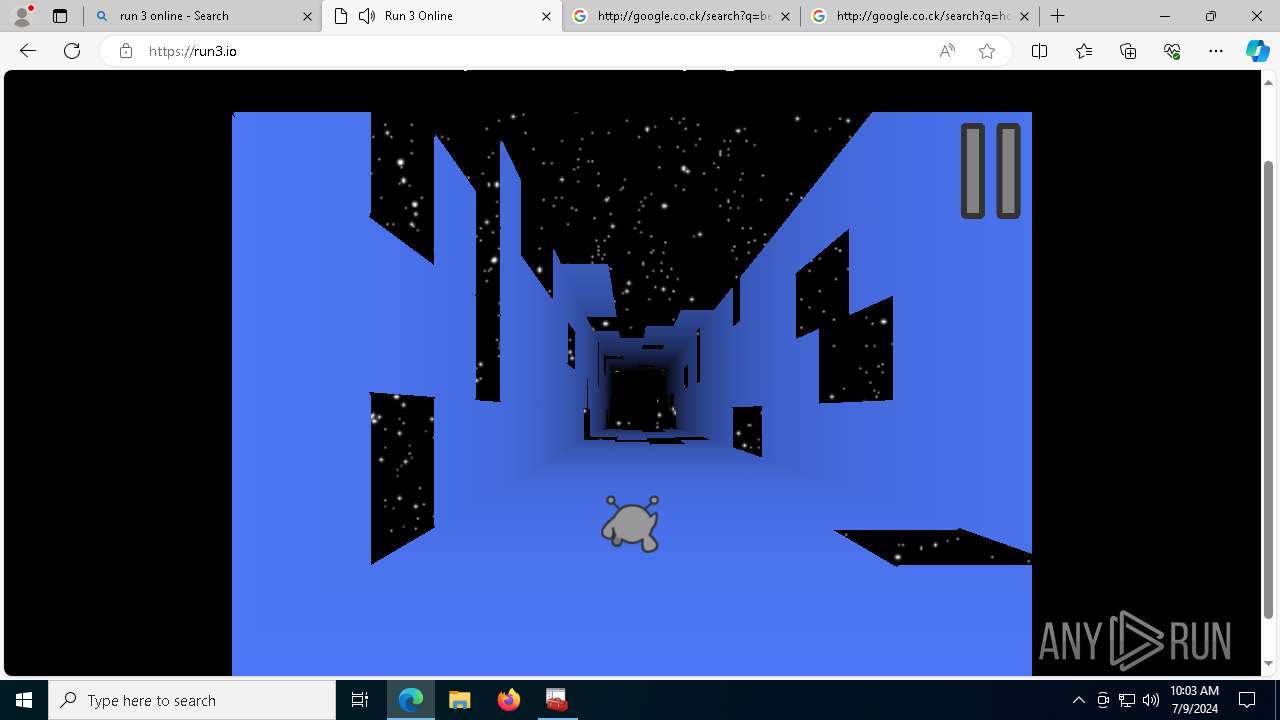Open the network status tray icon
Viewport: 1280px width, 720px height.
[x=1127, y=700]
